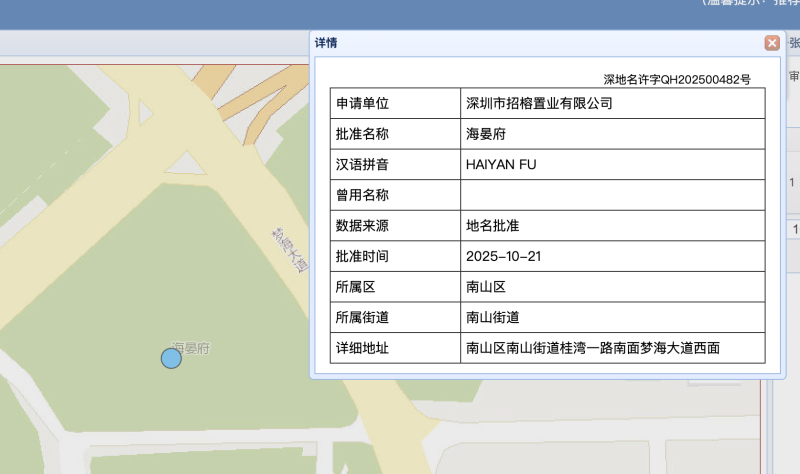
Task: Close the 详情 details dialog
Action: (x=771, y=43)
